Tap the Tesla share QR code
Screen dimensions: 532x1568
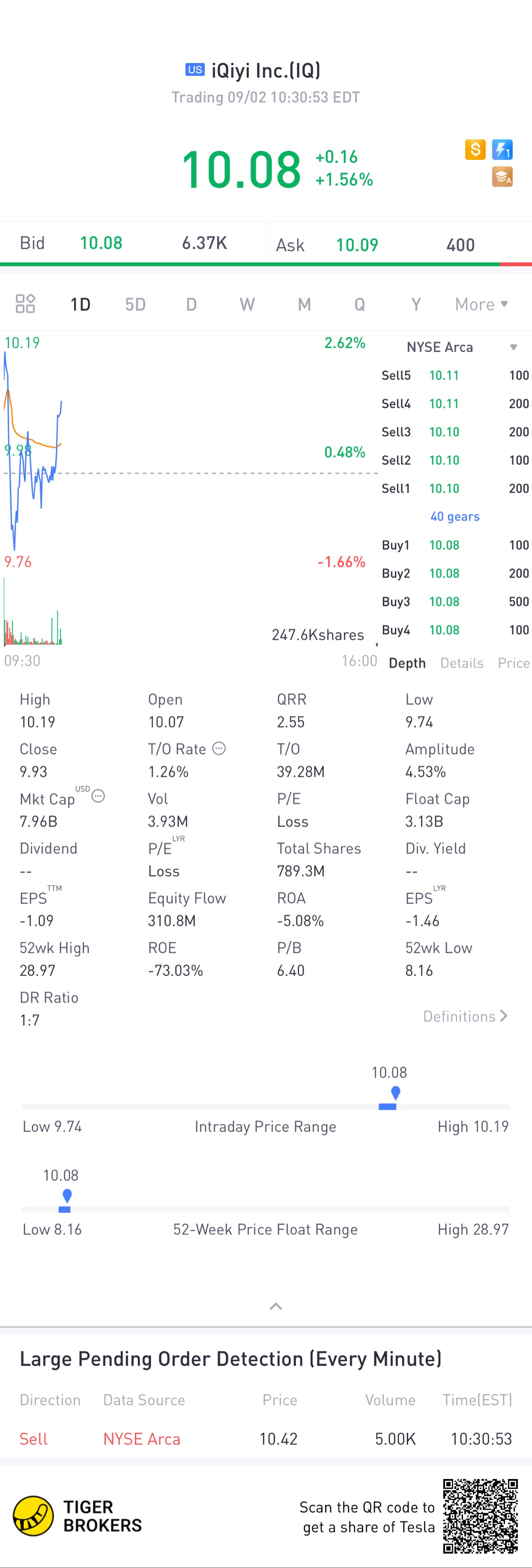[480, 1516]
